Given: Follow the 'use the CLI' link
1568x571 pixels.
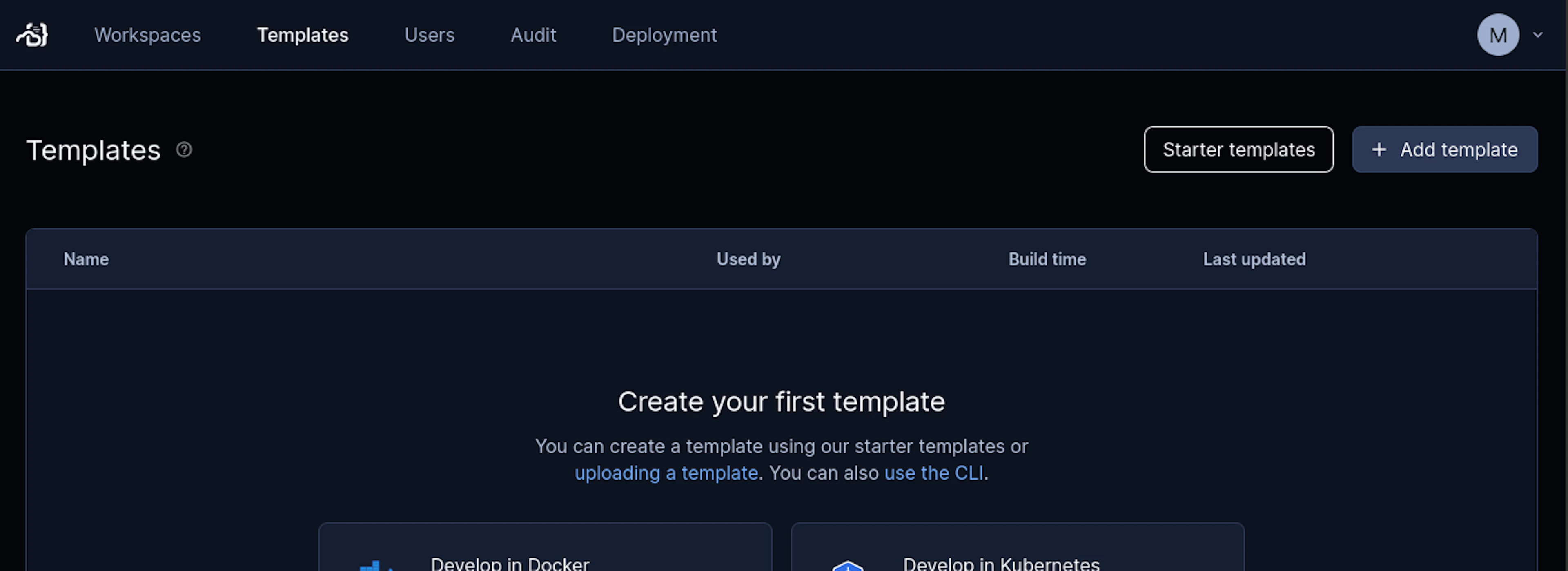Looking at the screenshot, I should pyautogui.click(x=934, y=473).
